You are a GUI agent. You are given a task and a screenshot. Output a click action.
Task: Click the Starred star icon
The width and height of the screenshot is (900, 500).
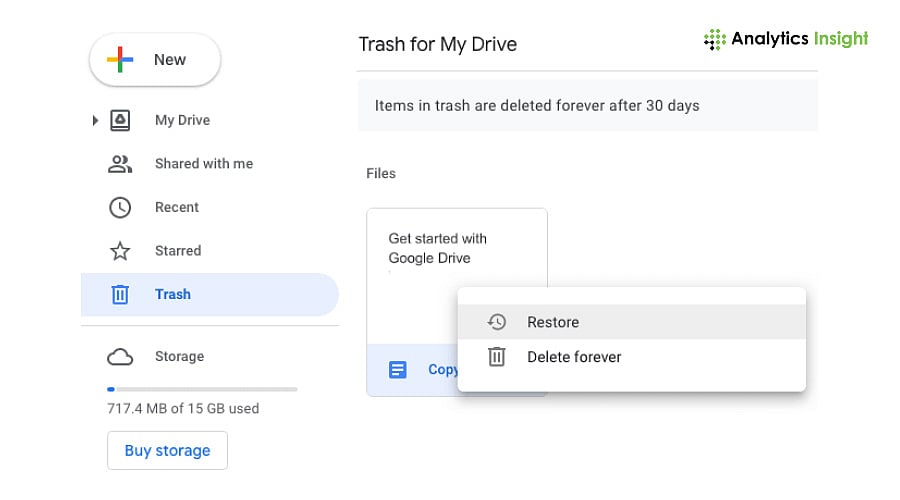(120, 251)
